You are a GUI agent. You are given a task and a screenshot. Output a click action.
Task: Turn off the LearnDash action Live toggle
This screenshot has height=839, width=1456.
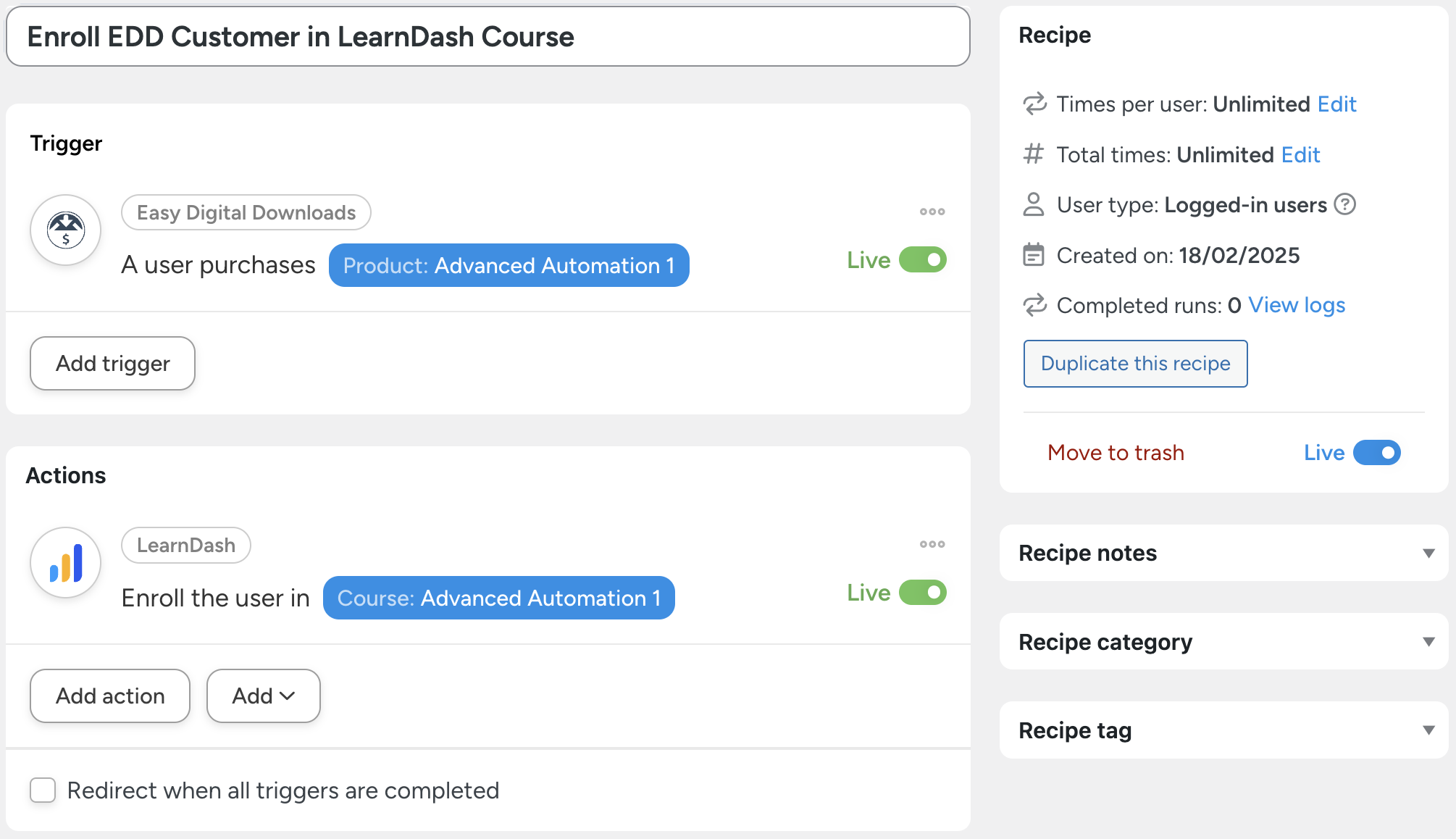[923, 593]
